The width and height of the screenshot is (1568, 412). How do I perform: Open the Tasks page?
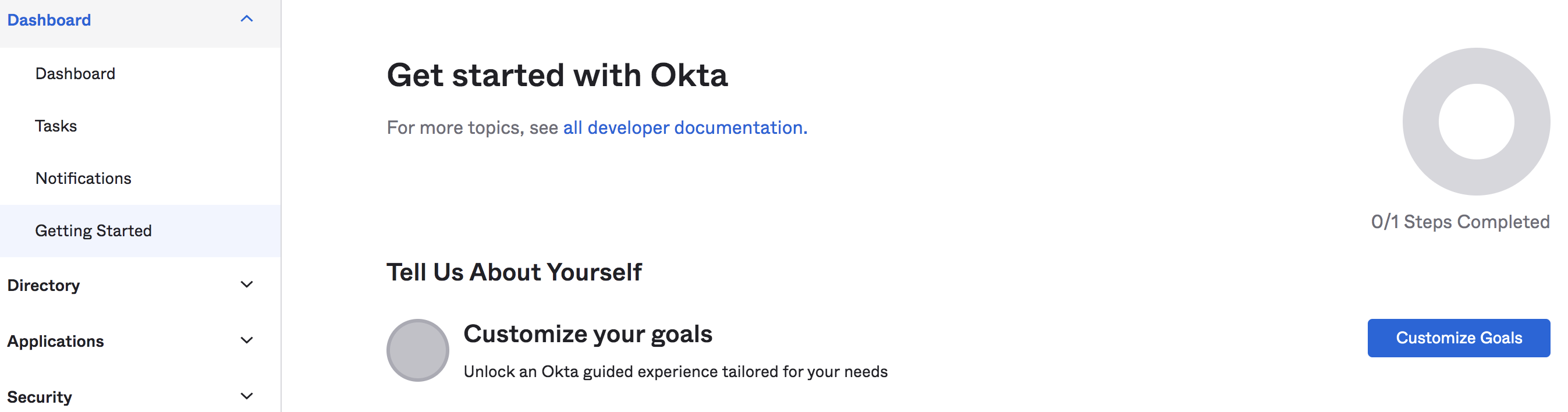click(56, 126)
